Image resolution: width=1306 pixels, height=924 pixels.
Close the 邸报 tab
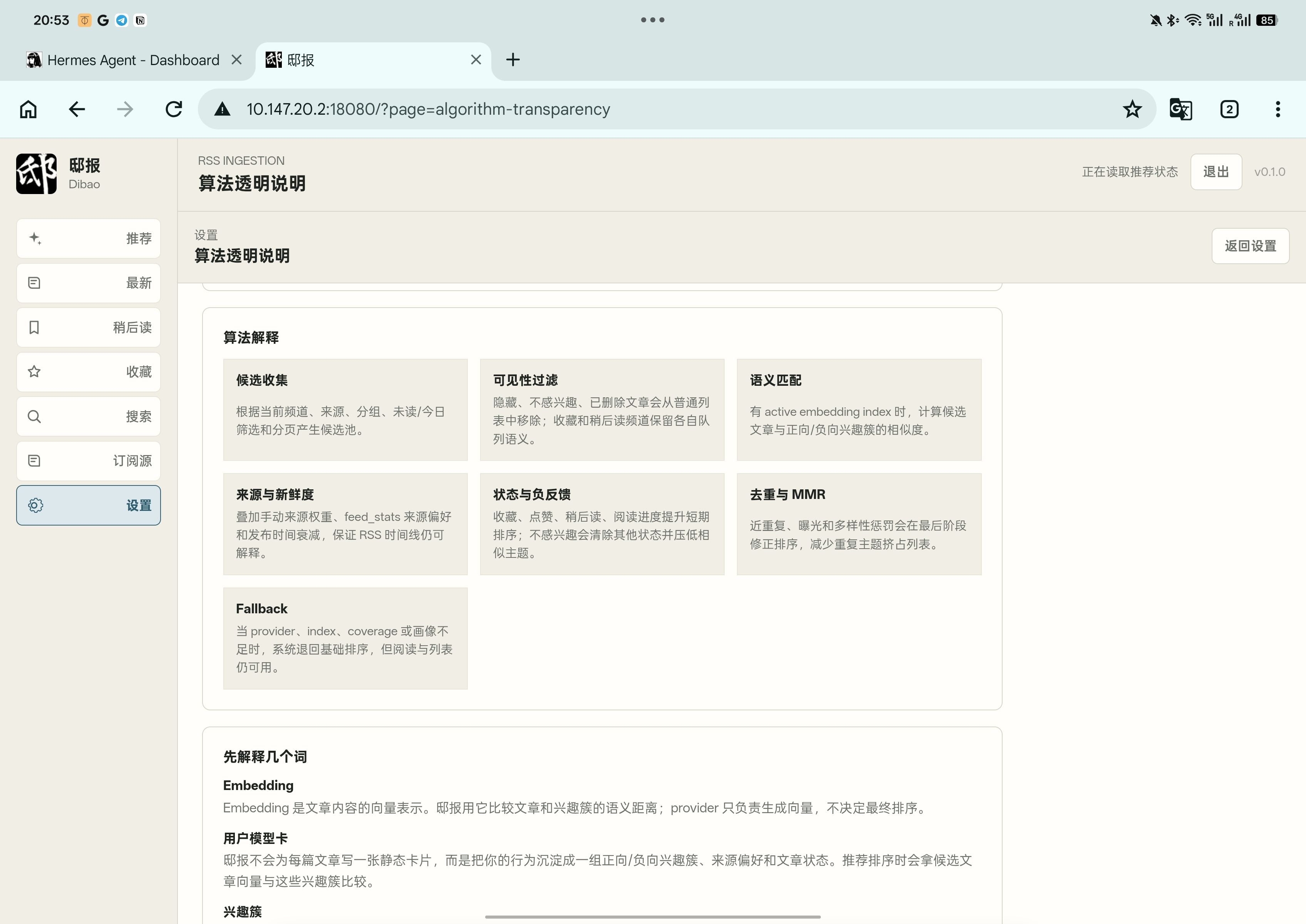(476, 60)
